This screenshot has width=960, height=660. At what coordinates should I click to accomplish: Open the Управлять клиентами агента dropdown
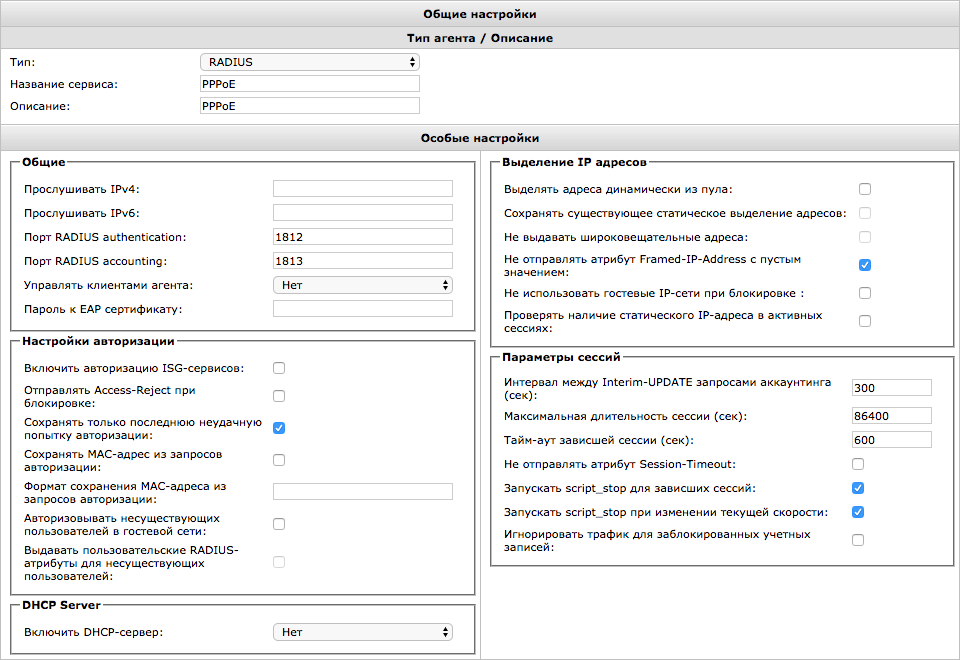coord(363,285)
